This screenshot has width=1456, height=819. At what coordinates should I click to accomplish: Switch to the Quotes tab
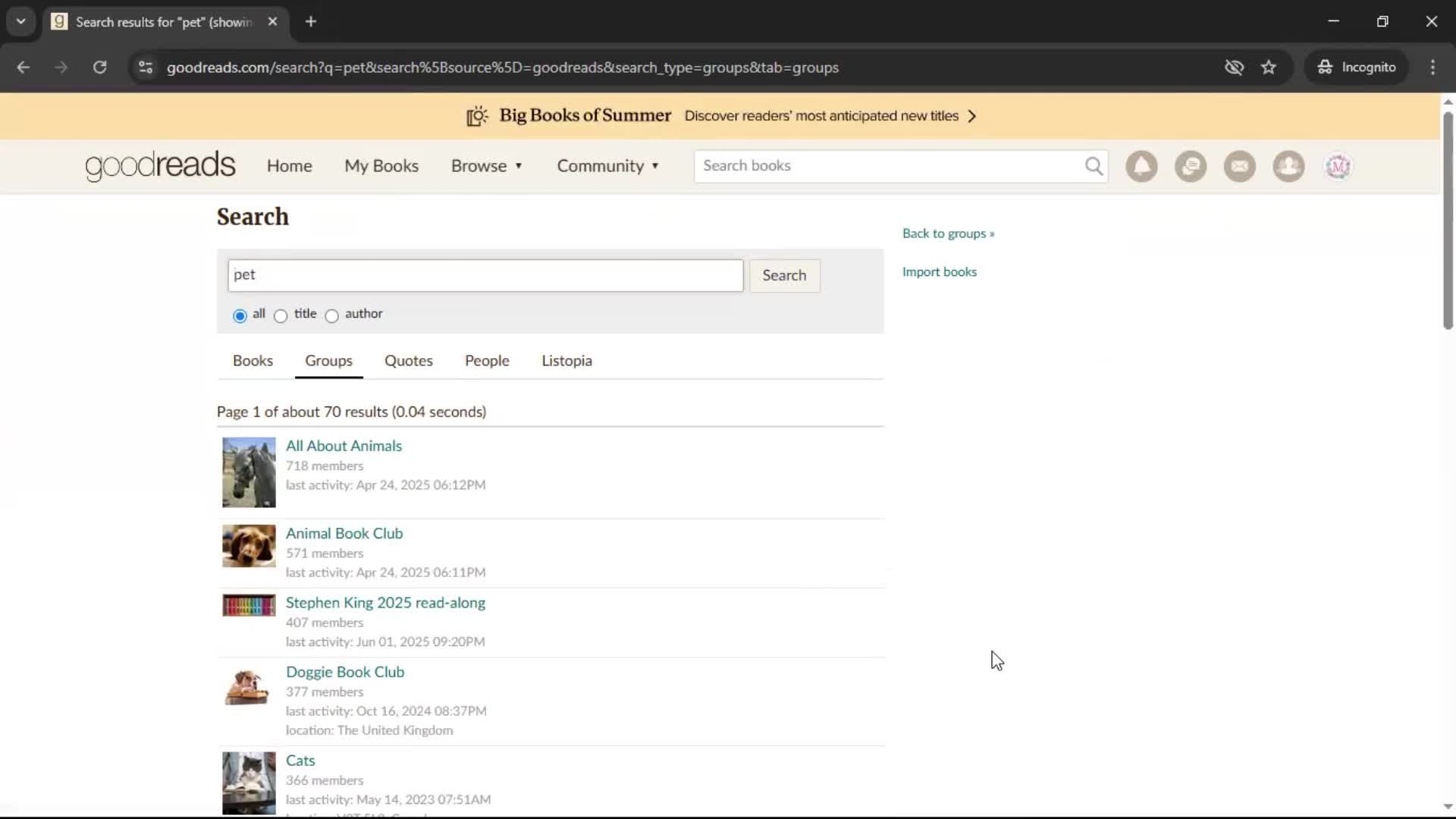pyautogui.click(x=409, y=361)
